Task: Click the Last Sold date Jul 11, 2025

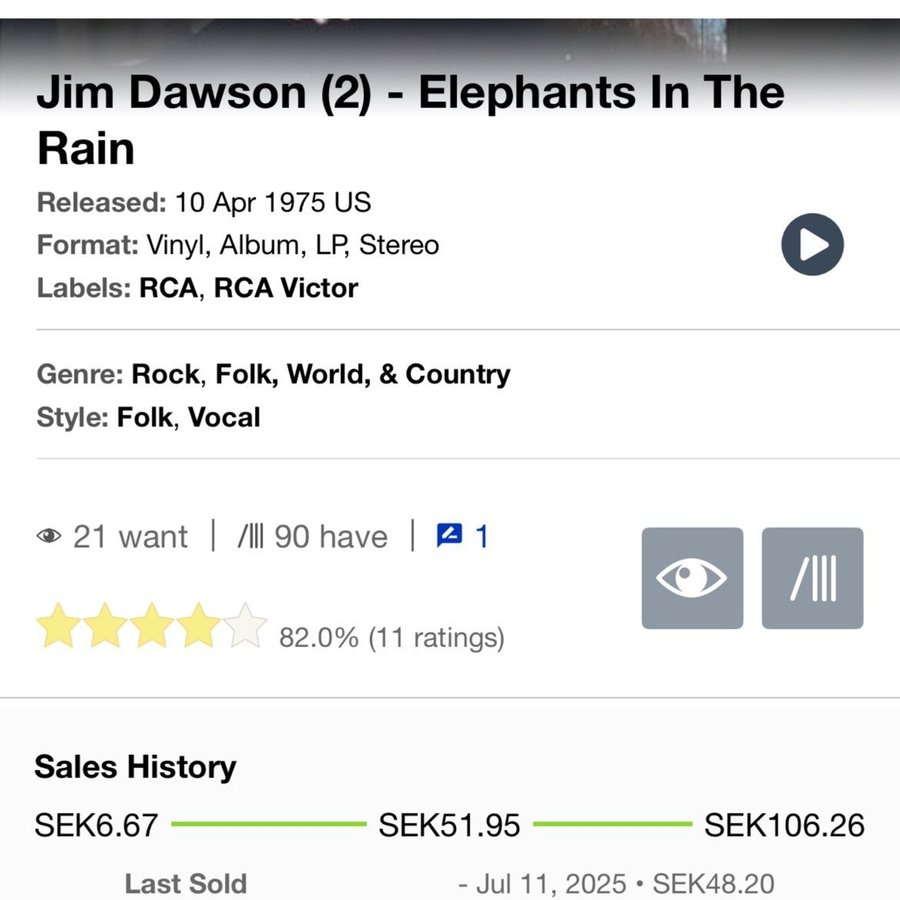Action: [550, 884]
